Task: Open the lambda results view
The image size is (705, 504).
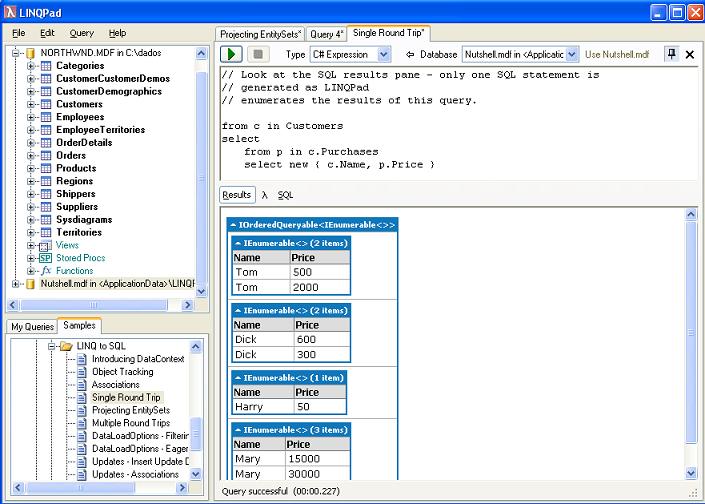Action: (264, 195)
